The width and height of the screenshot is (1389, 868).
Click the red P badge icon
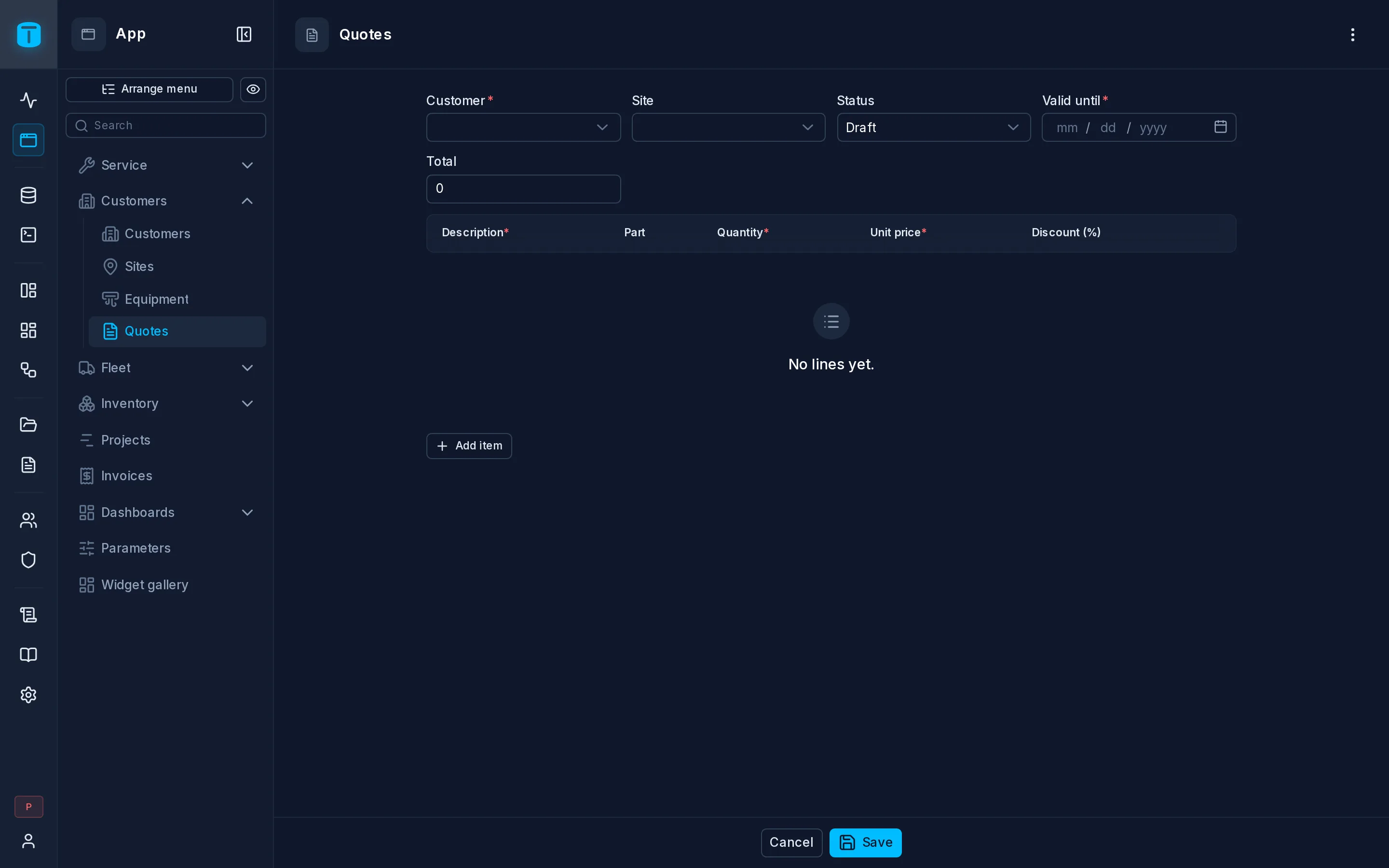click(29, 807)
